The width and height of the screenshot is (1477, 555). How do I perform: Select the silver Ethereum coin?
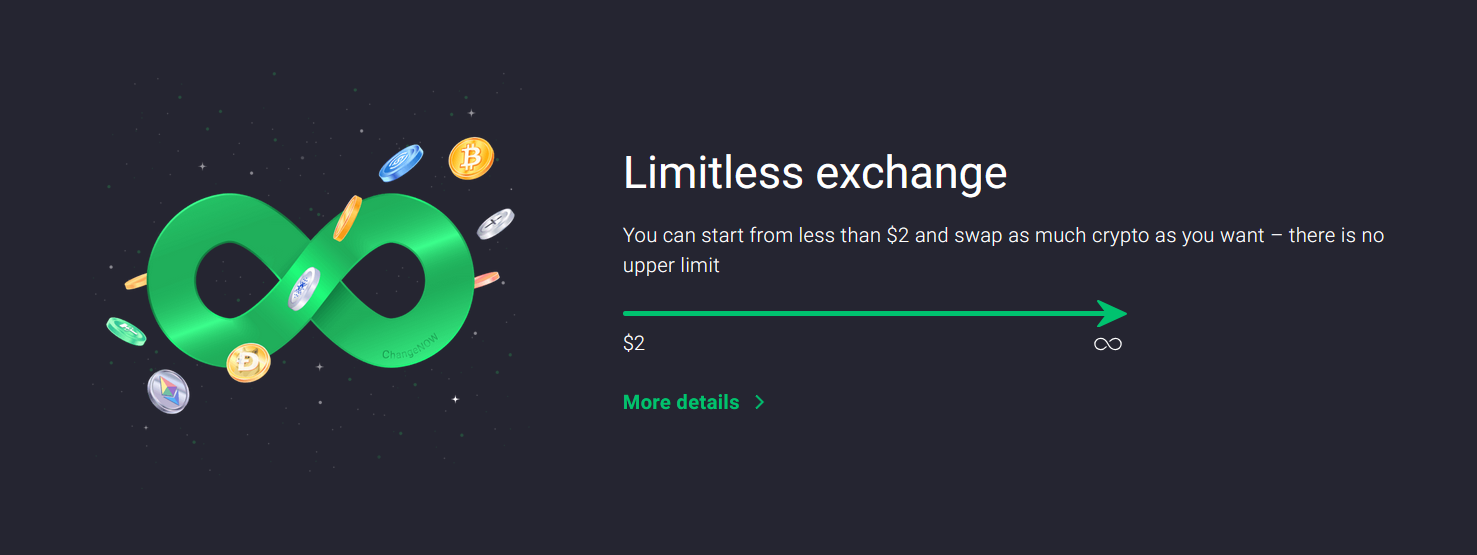pos(168,391)
